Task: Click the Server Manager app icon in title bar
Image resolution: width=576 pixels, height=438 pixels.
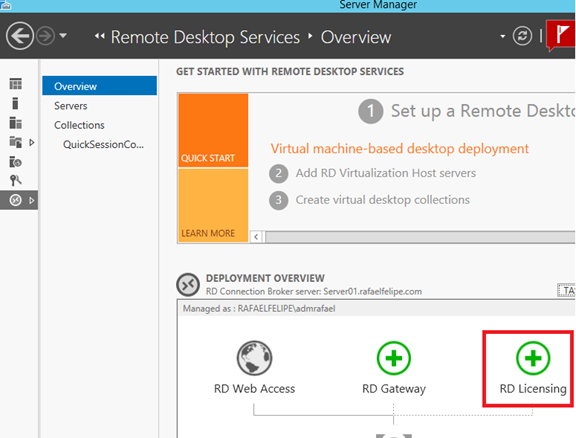Action: coord(6,5)
